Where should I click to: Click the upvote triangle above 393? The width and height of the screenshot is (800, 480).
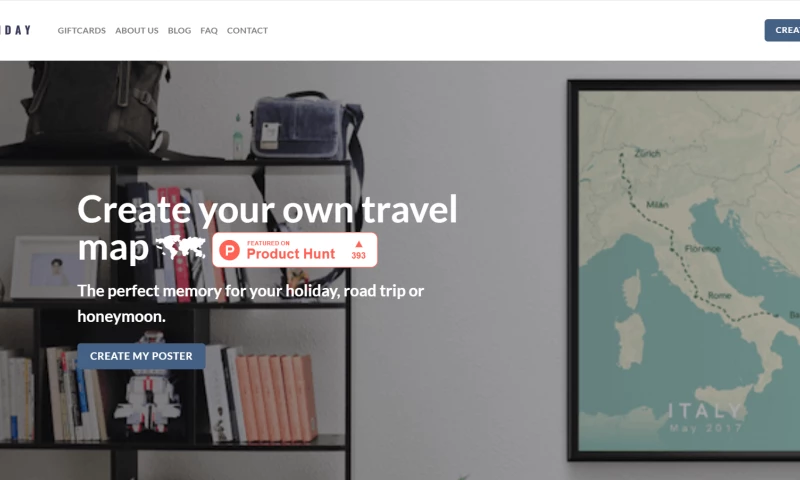click(x=358, y=244)
